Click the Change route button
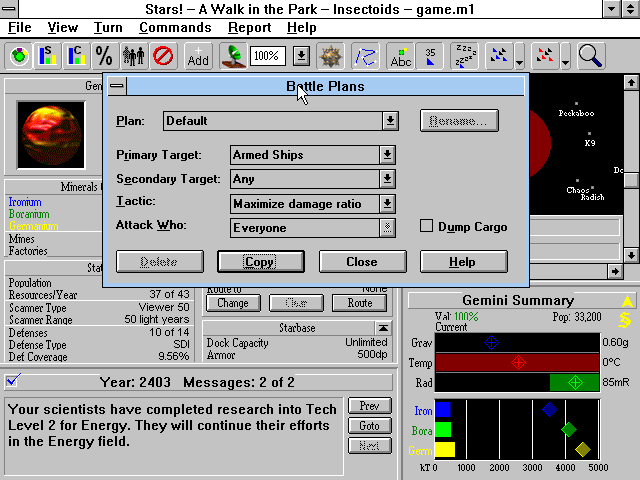This screenshot has width=640, height=480. [233, 303]
